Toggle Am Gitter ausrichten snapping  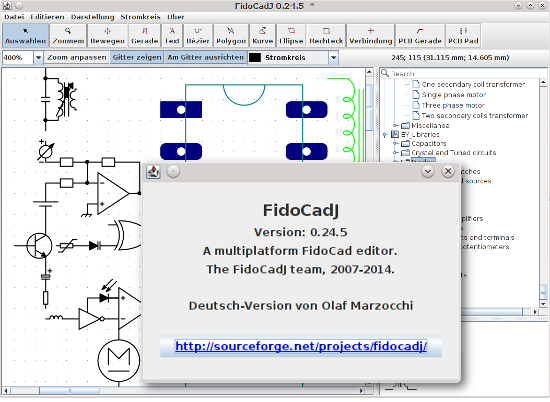(206, 58)
